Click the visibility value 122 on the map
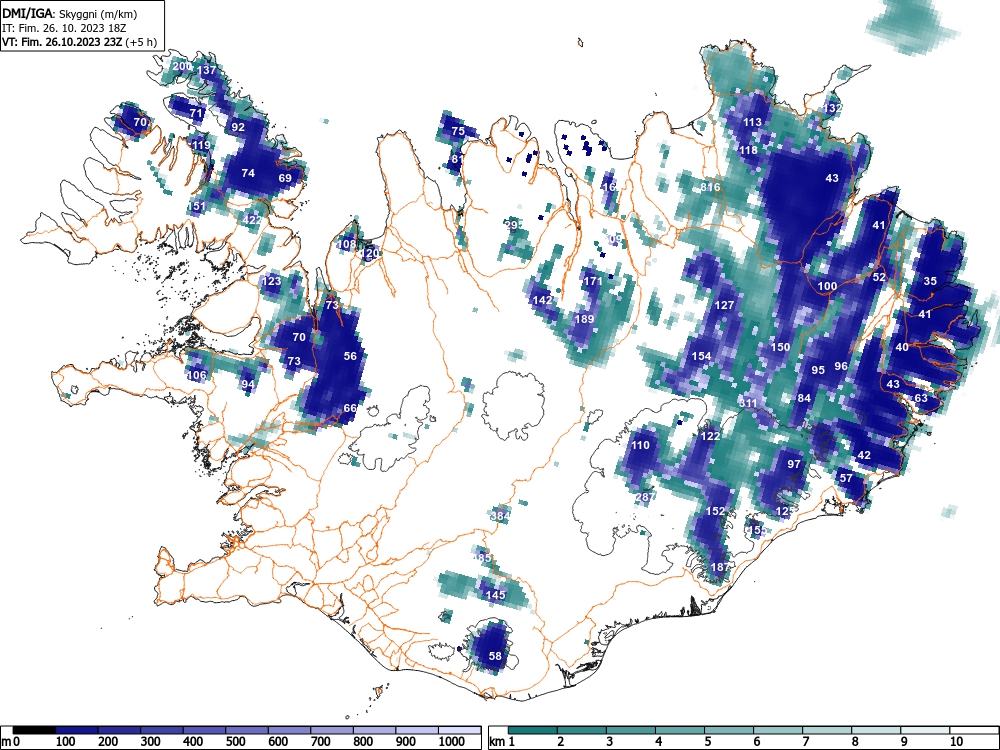Image resolution: width=1000 pixels, height=750 pixels. point(710,436)
